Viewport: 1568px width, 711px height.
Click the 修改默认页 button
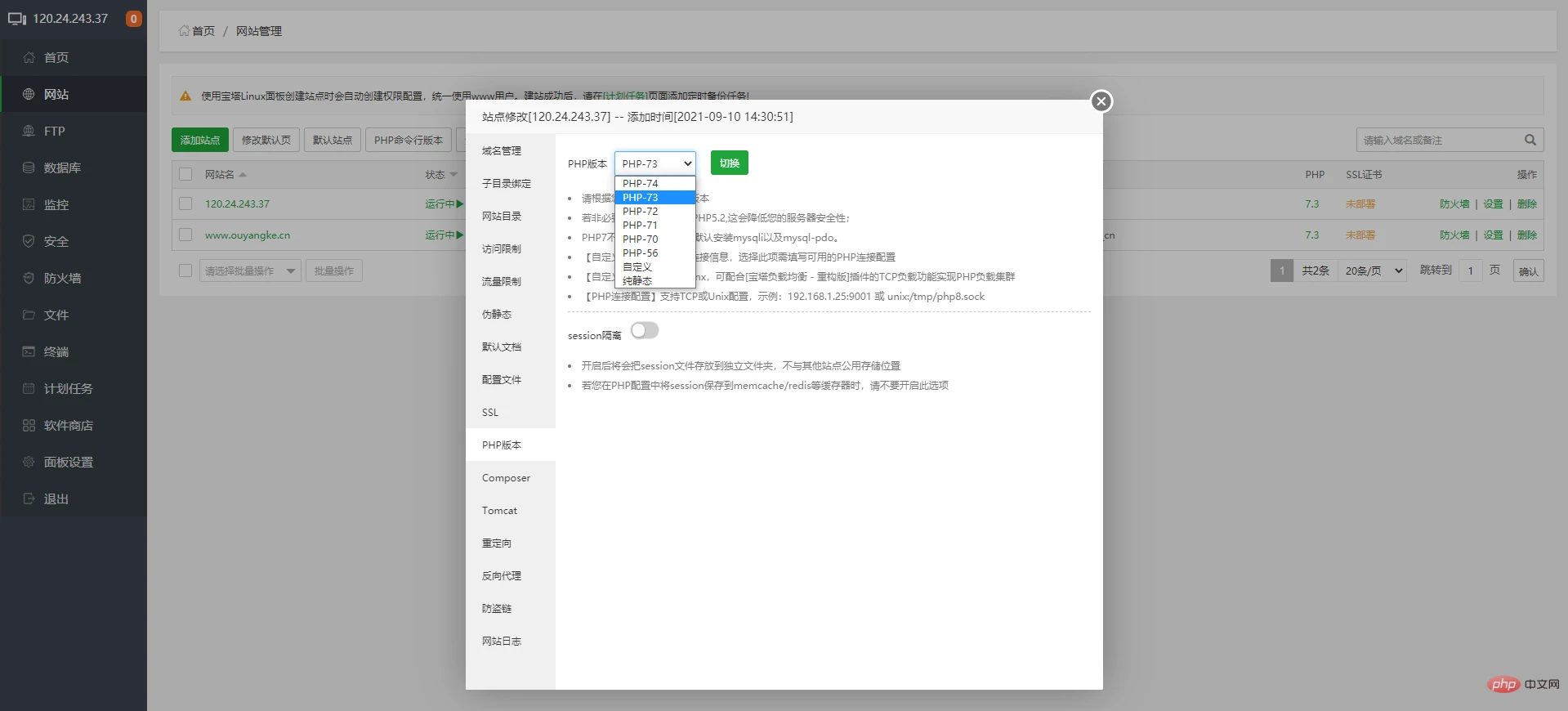[x=266, y=140]
